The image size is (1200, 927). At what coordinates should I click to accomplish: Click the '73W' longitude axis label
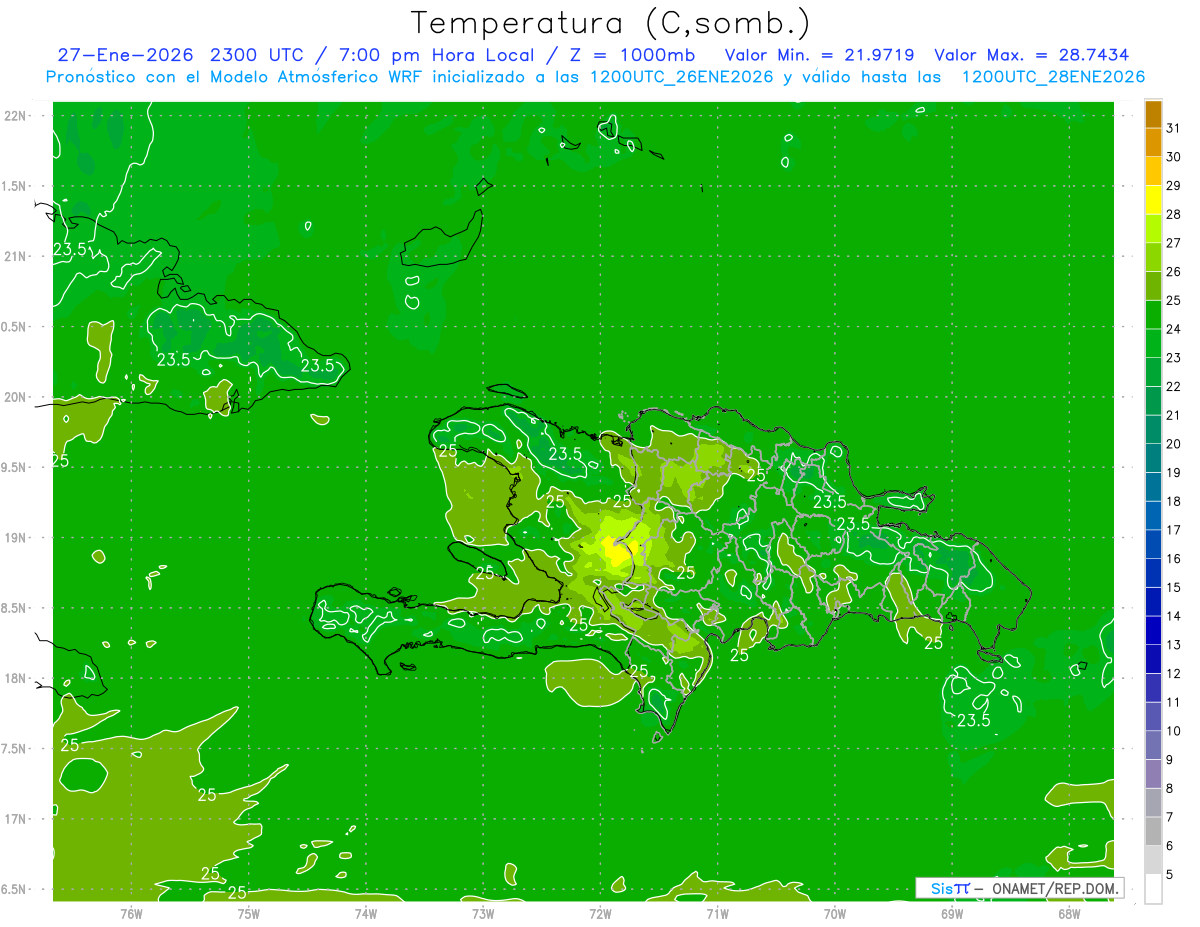point(483,914)
